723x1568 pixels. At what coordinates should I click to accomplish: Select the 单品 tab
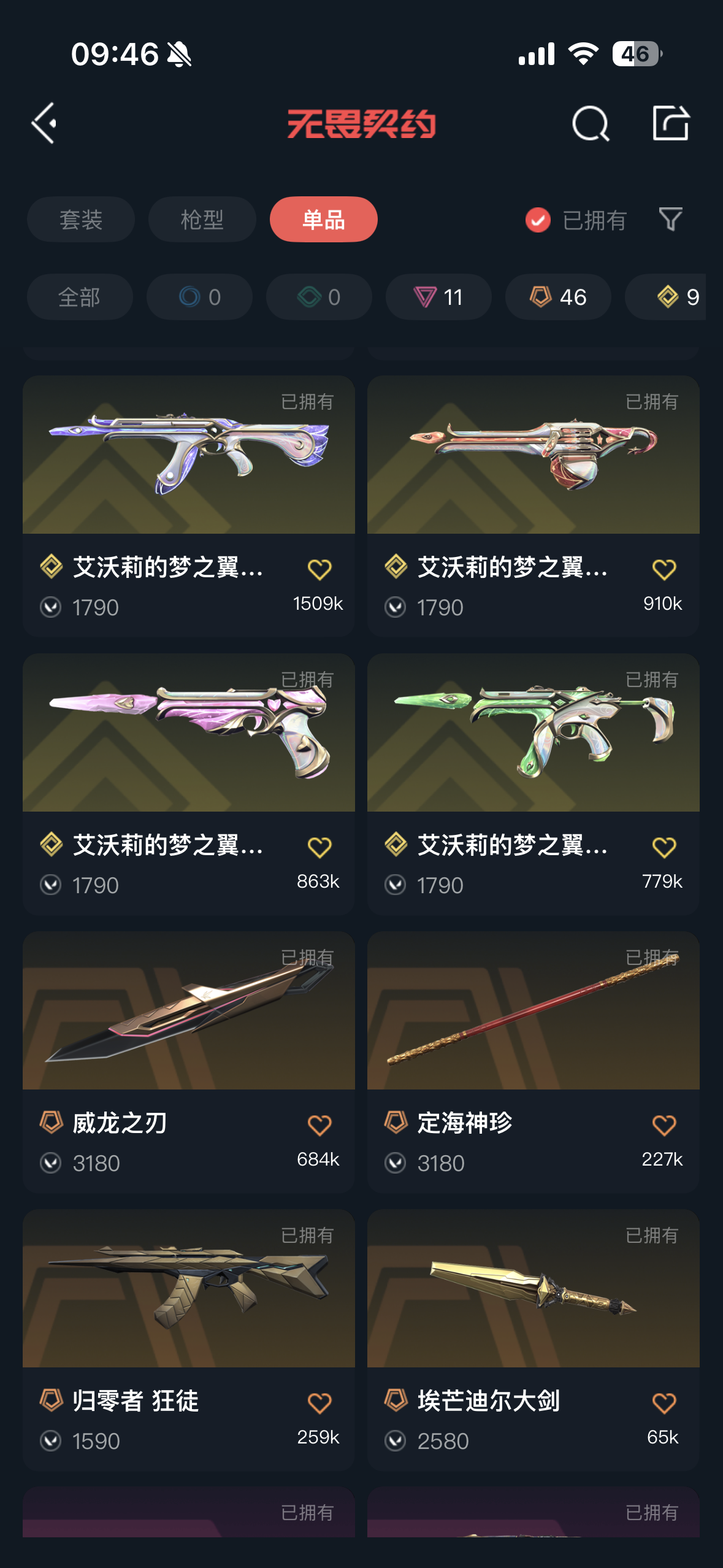324,219
